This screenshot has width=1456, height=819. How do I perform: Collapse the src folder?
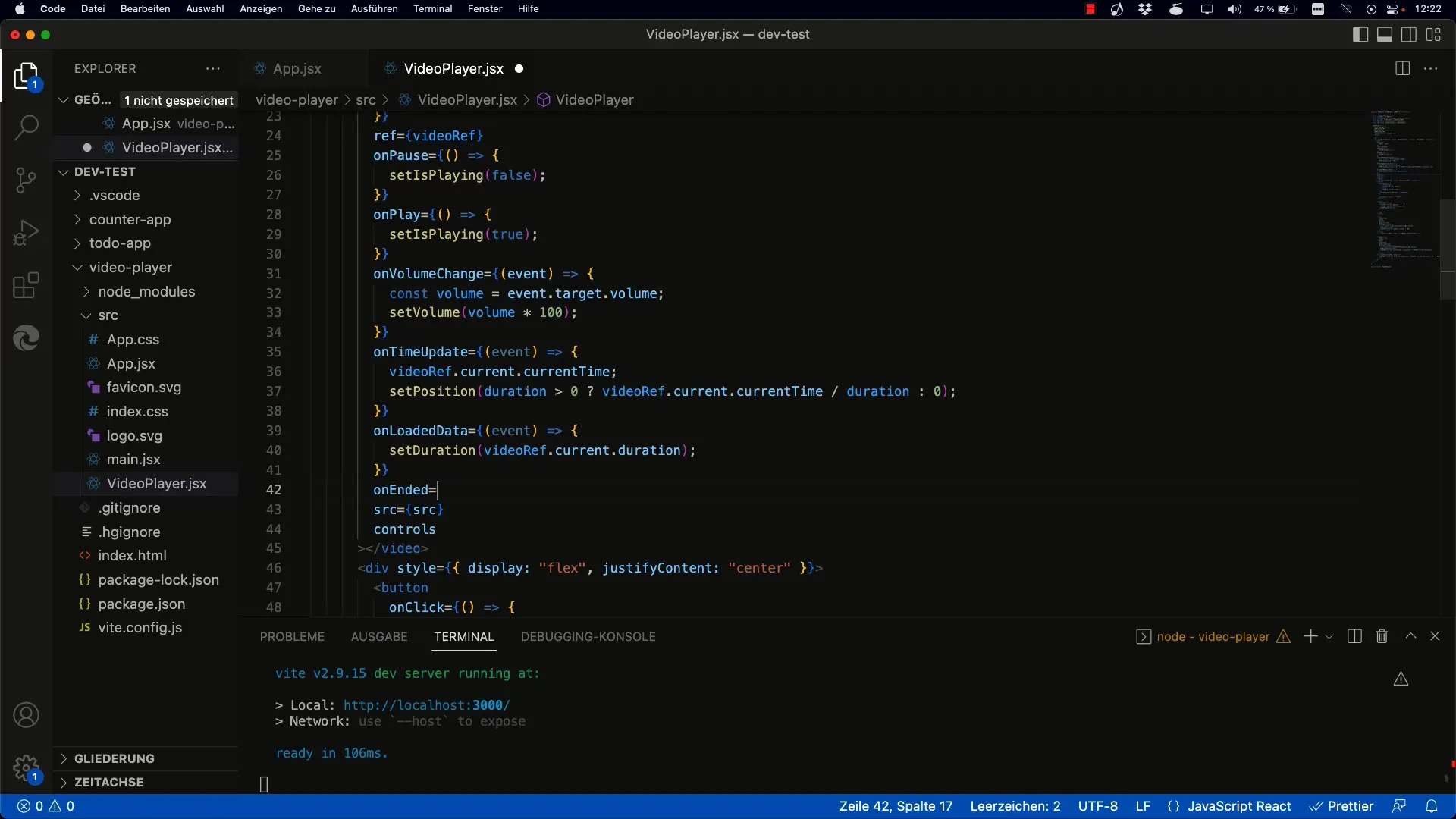108,315
